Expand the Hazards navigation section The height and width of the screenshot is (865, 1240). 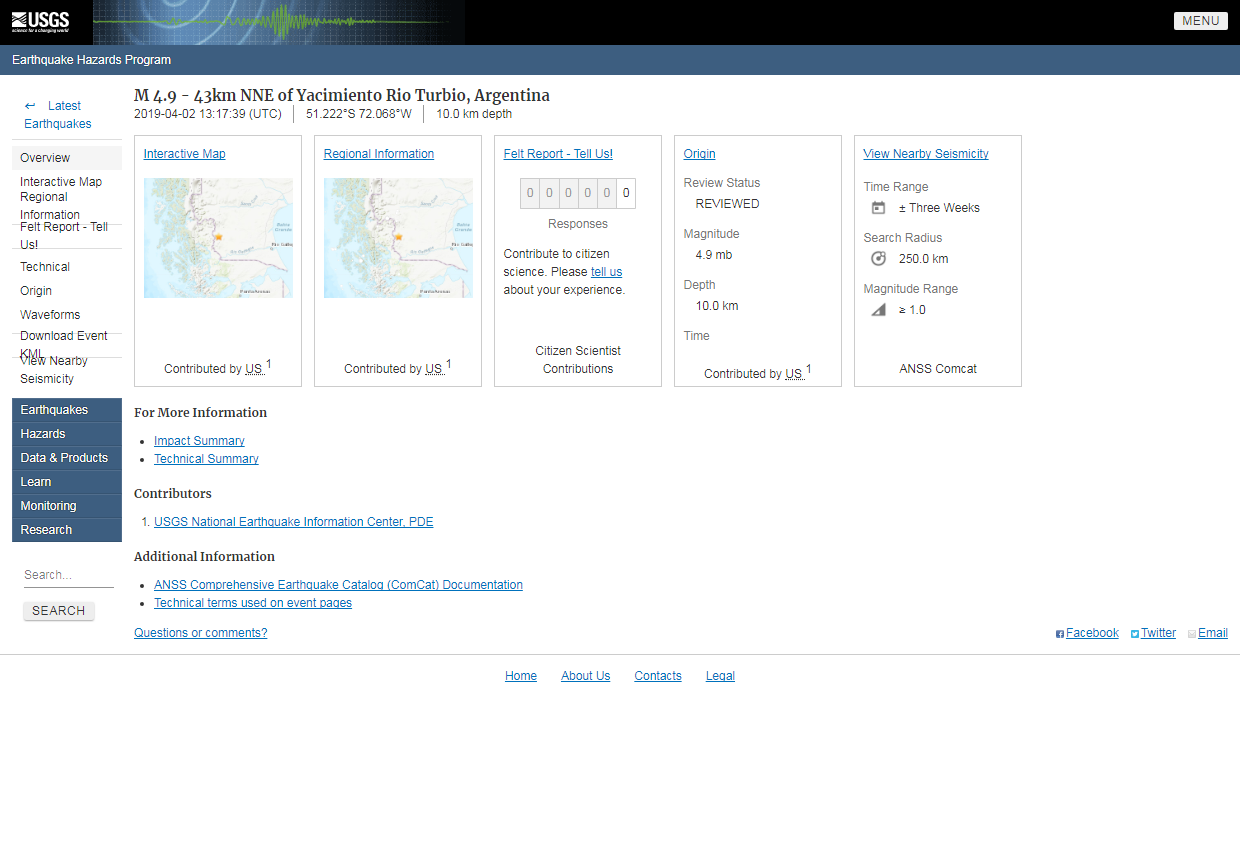point(43,434)
